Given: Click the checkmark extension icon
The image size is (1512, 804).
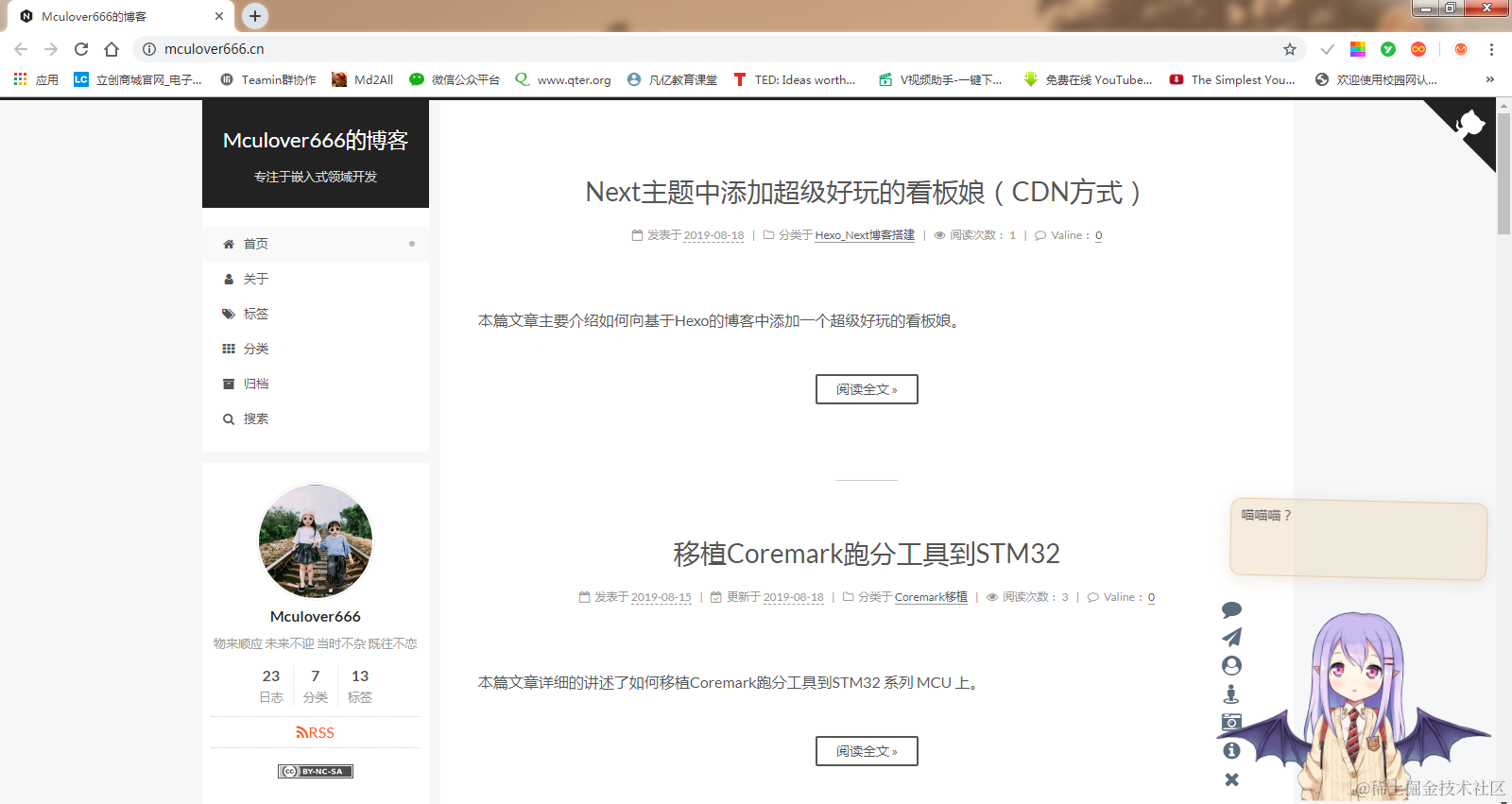Looking at the screenshot, I should 1328,49.
